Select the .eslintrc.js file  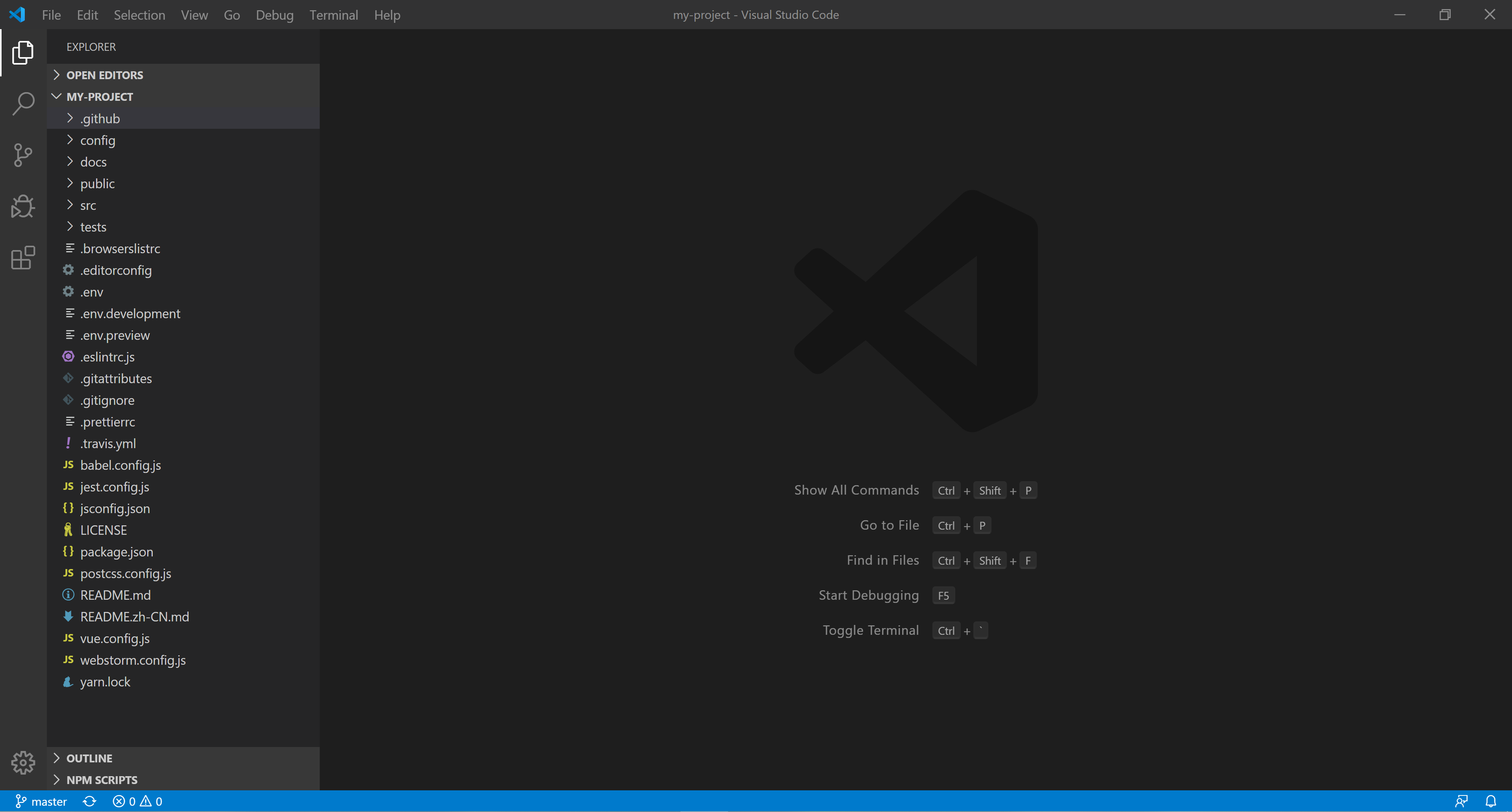pos(107,356)
